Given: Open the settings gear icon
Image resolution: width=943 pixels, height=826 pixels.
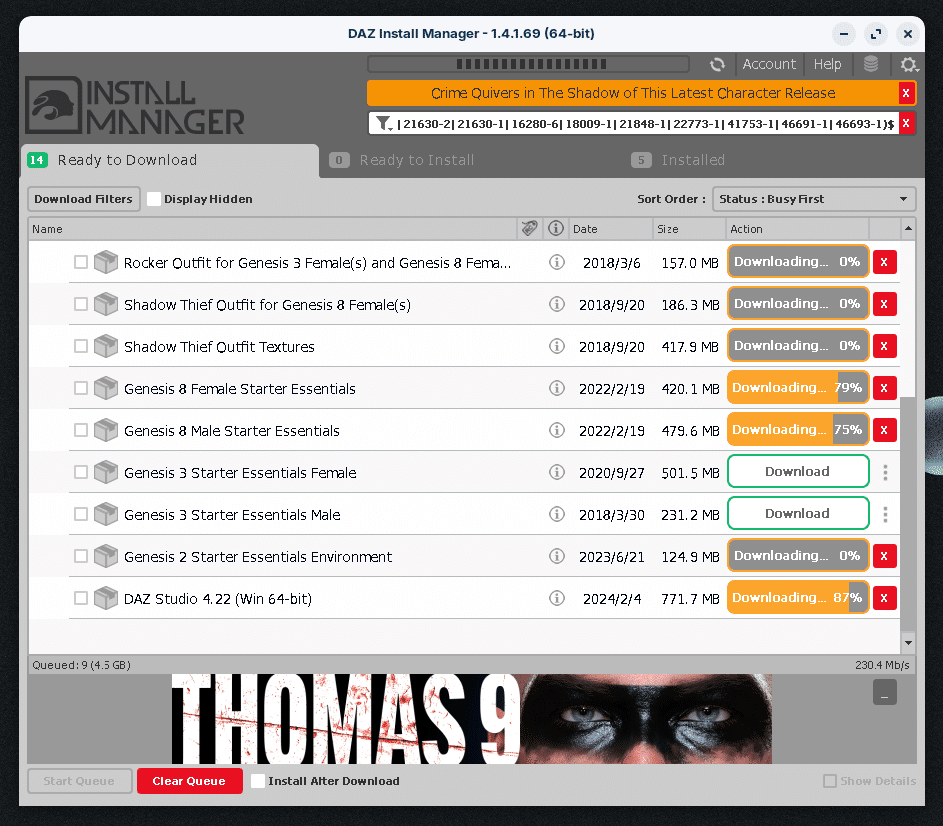Looking at the screenshot, I should [908, 64].
